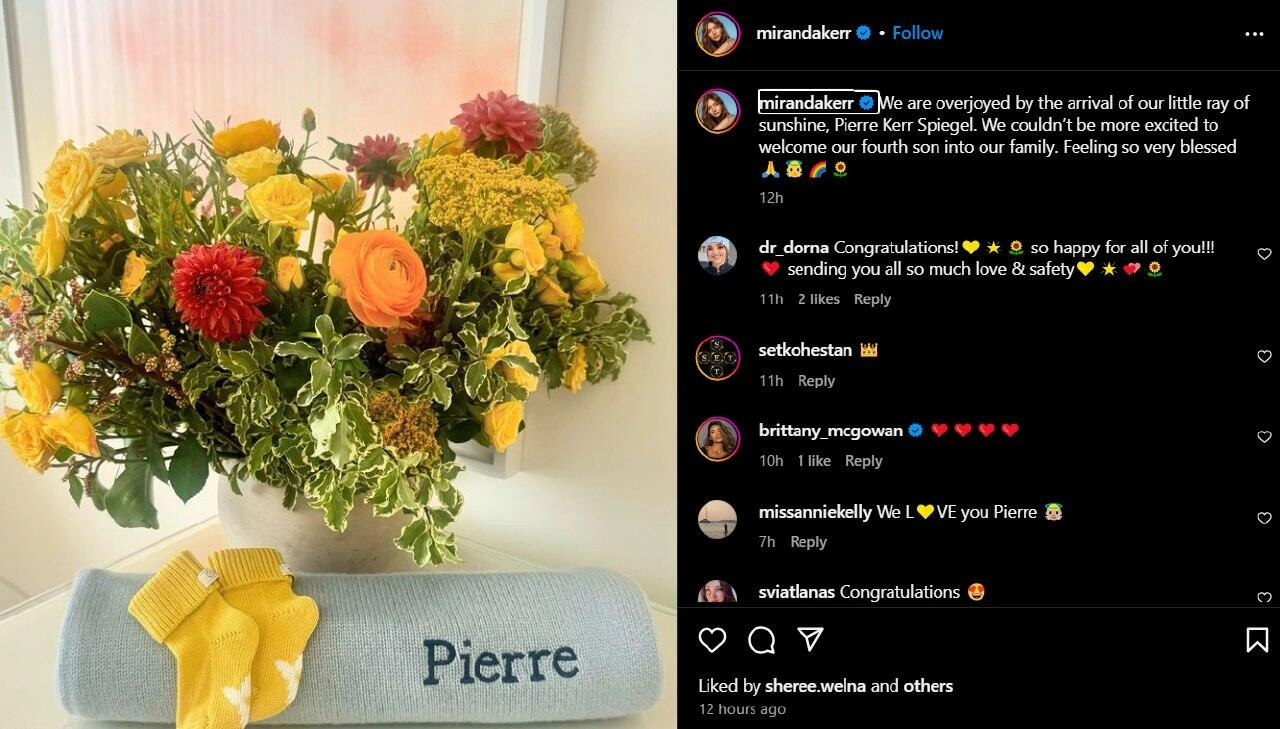
Task: Share the post via paper plane icon
Action: tap(810, 639)
